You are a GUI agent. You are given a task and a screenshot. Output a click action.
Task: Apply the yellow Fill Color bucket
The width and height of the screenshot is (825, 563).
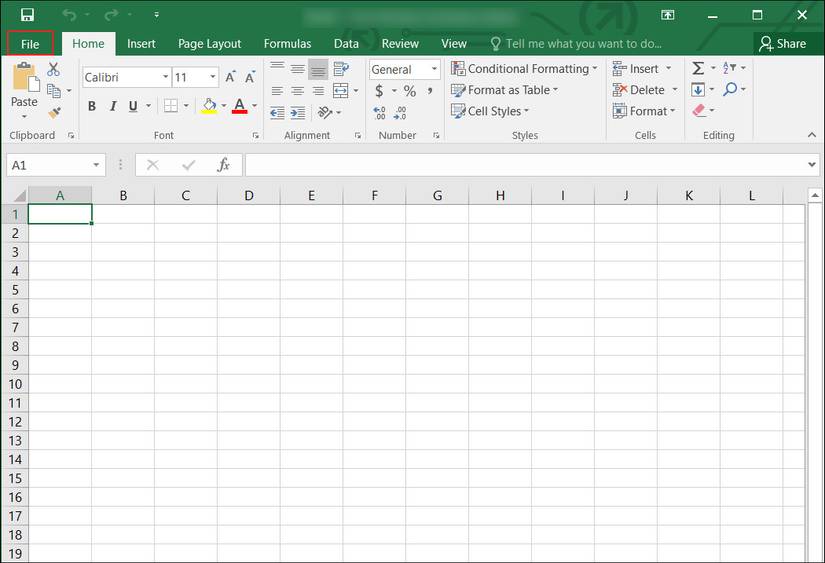tap(209, 106)
